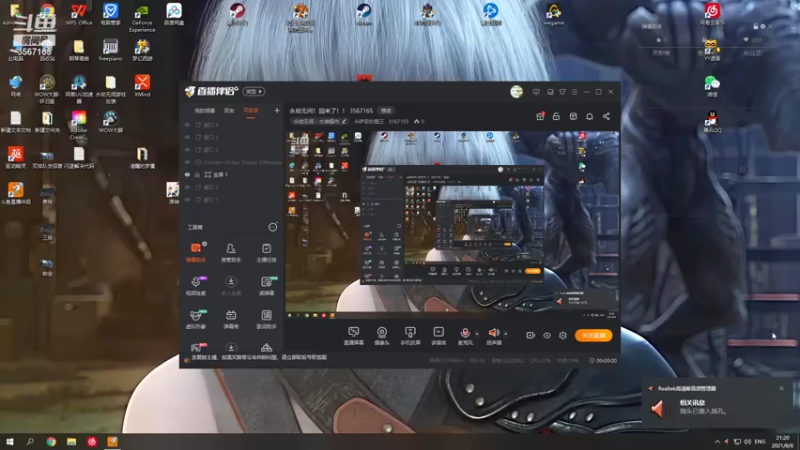Select the Counter-Strike Global Offensive source row
The height and width of the screenshot is (450, 800).
233,162
